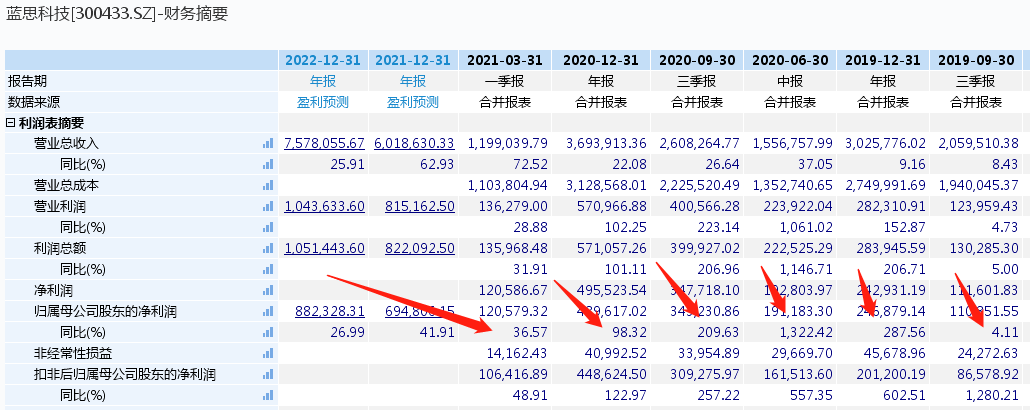Select the 2021-12-31 column header
Screen dimensions: 1030x410
[413, 60]
